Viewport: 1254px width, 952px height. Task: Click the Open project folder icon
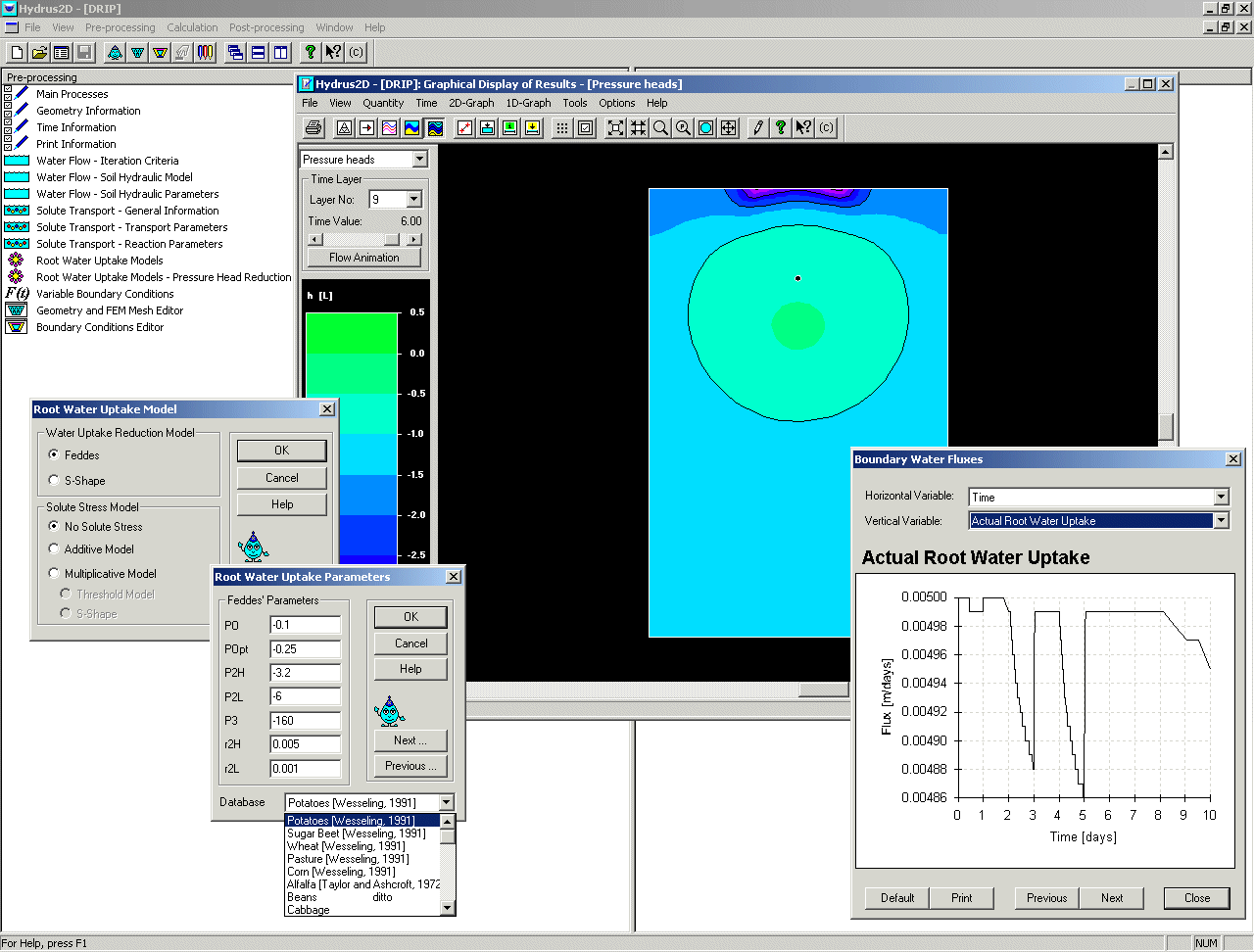[x=39, y=52]
